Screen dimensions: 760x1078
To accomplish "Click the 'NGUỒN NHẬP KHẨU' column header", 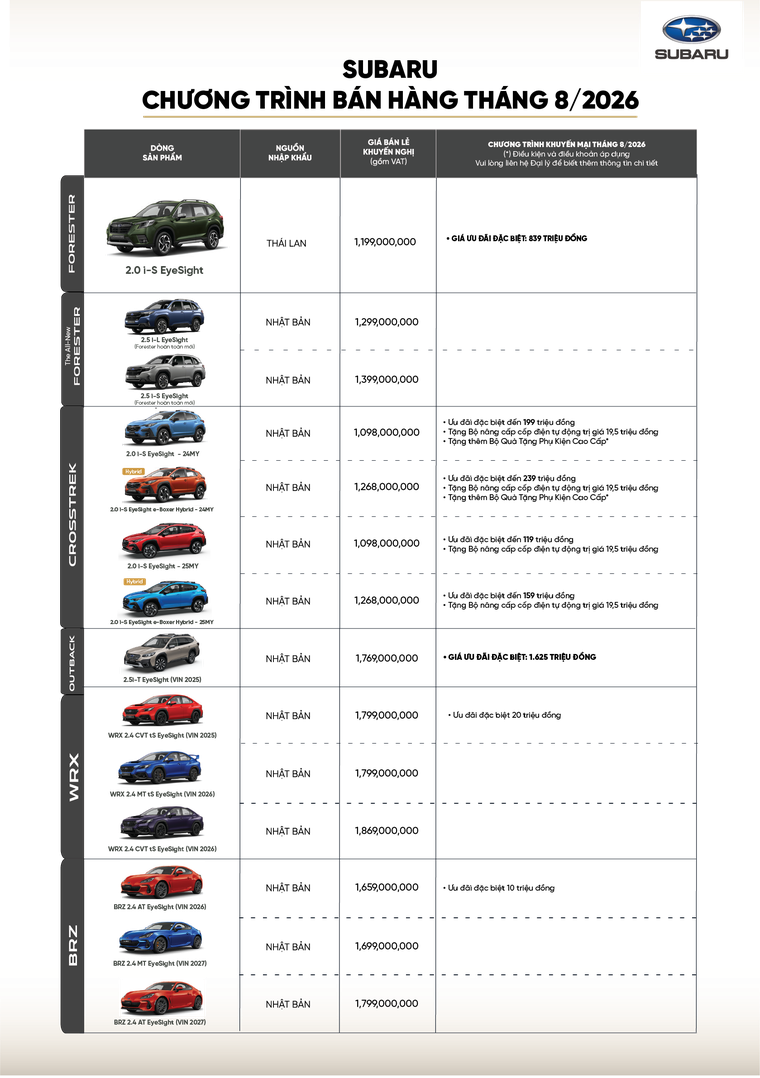I will pyautogui.click(x=290, y=153).
